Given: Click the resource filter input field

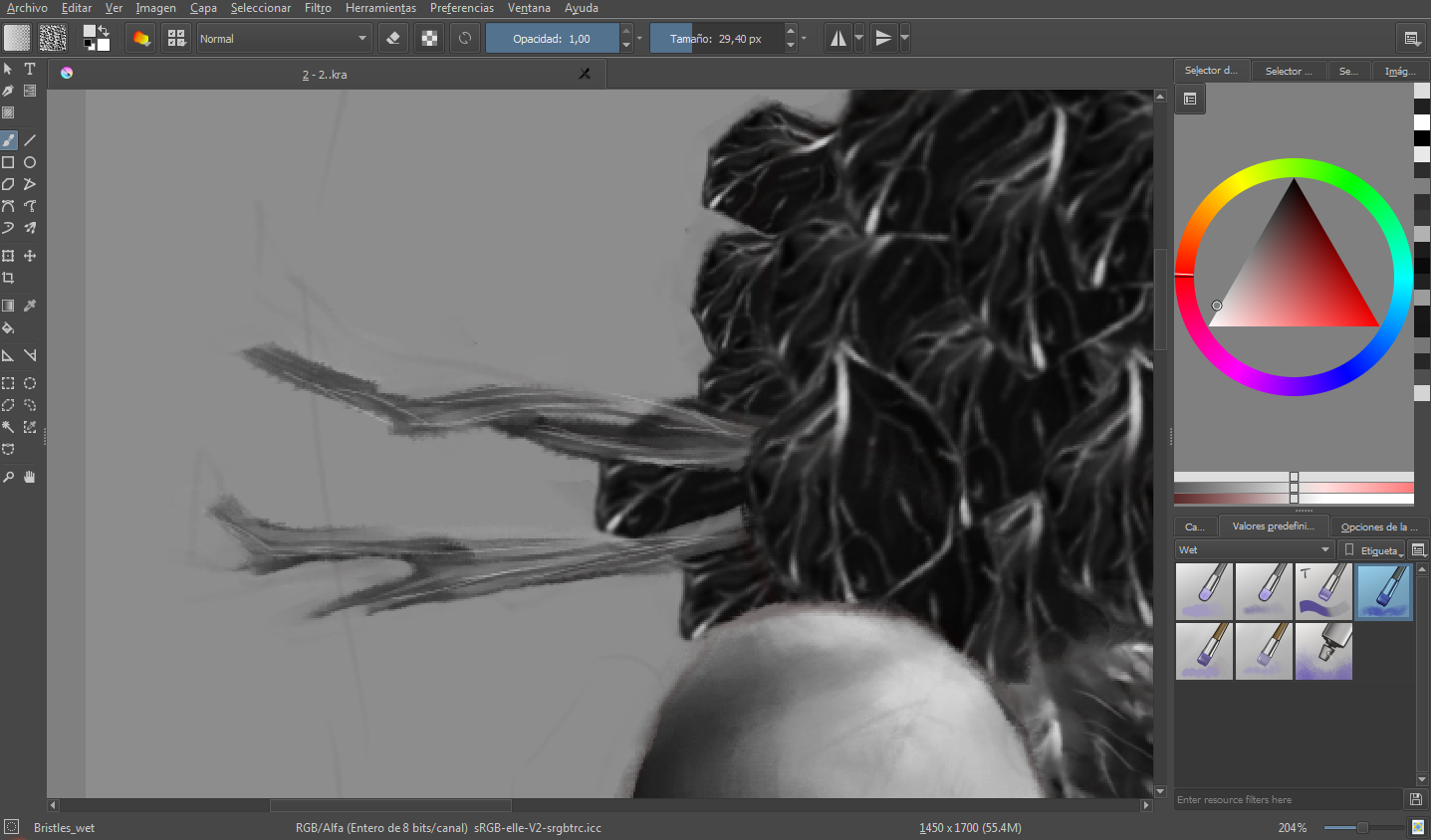Looking at the screenshot, I should click(x=1288, y=799).
